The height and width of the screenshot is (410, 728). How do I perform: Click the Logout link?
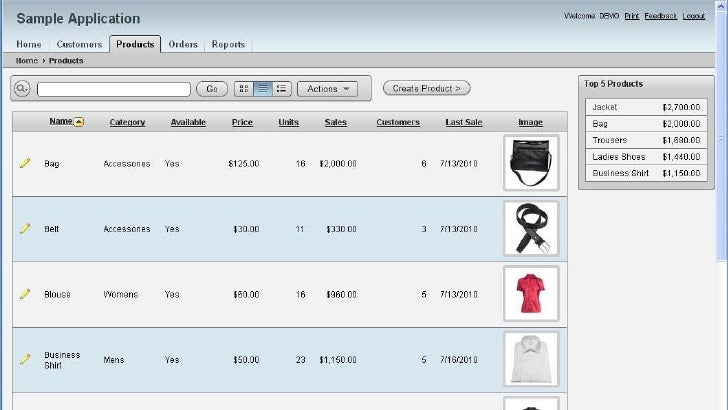click(x=694, y=16)
